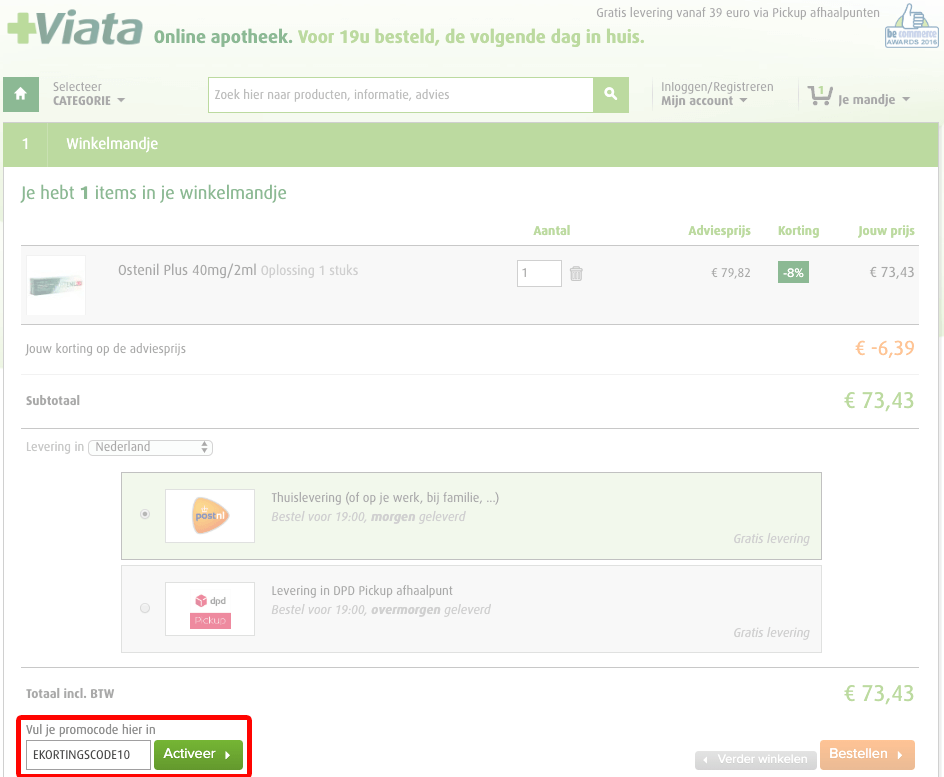
Task: Click the promocode input field
Action: click(x=88, y=755)
